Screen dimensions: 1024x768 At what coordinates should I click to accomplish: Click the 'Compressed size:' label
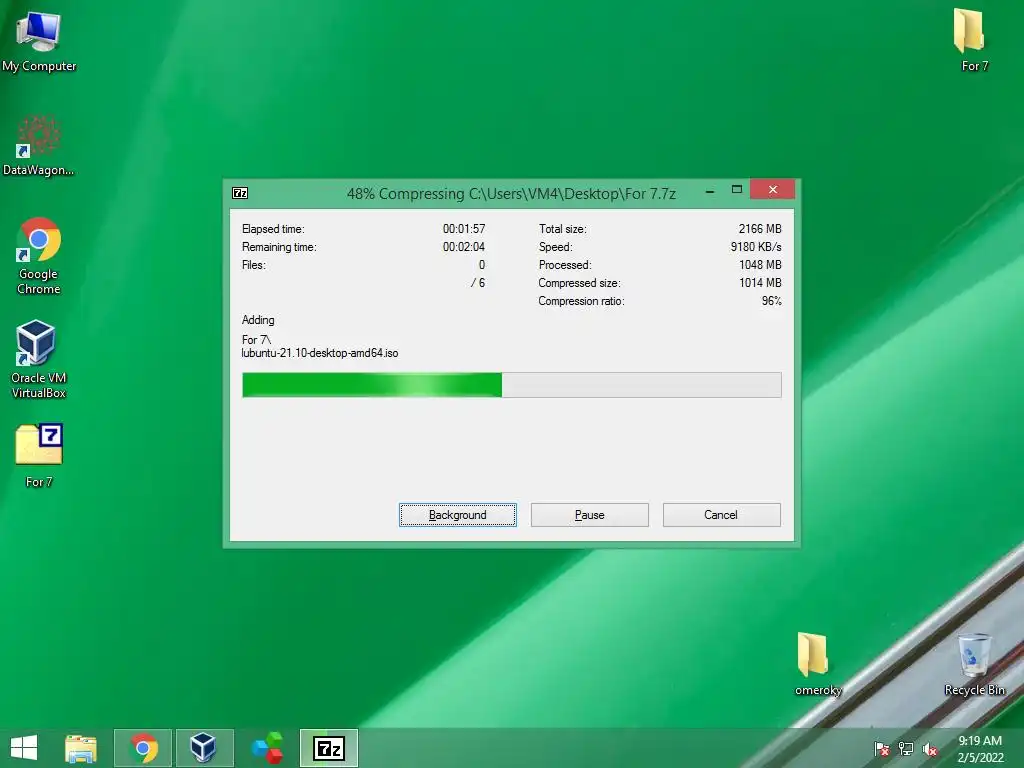[579, 283]
